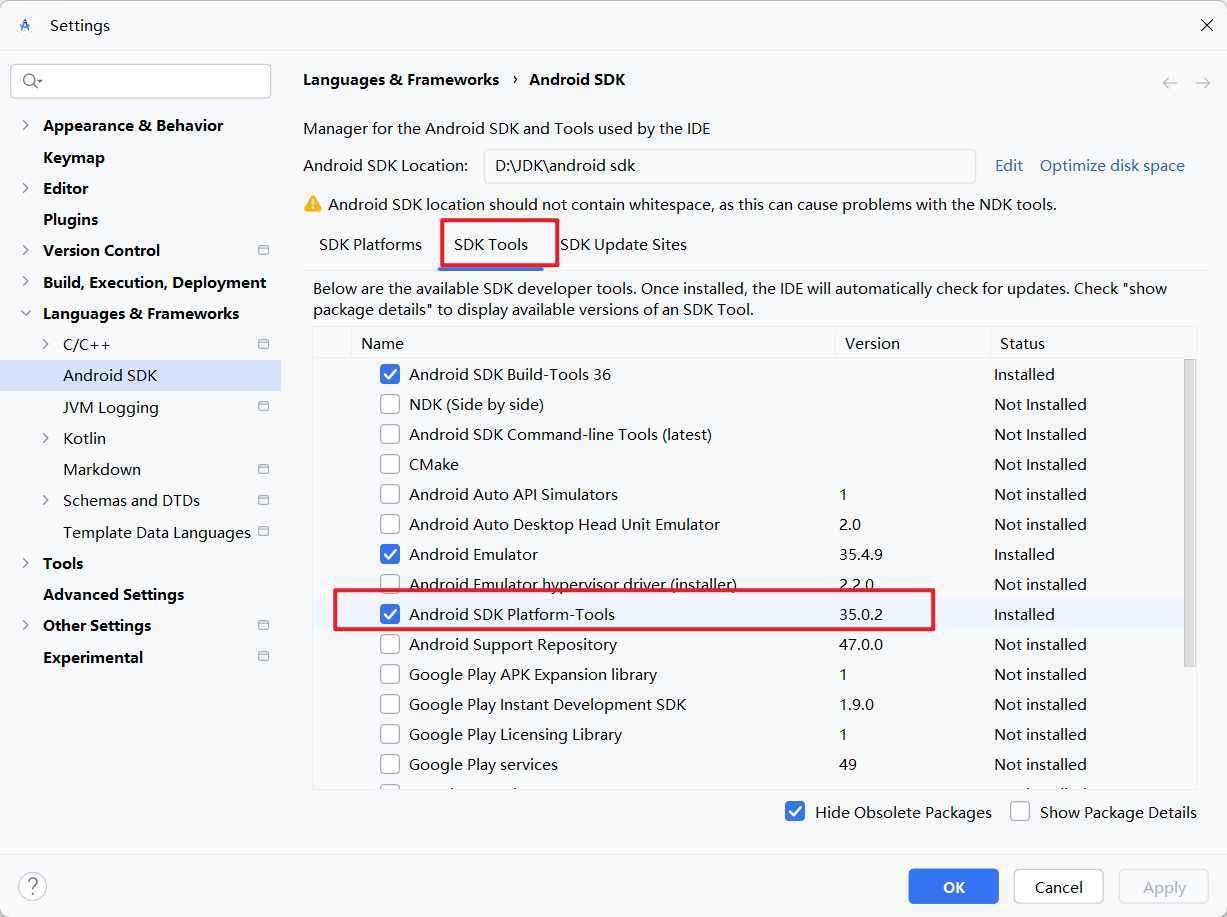Toggle Hide Obsolete Packages checkbox
This screenshot has width=1227, height=917.
click(x=795, y=812)
